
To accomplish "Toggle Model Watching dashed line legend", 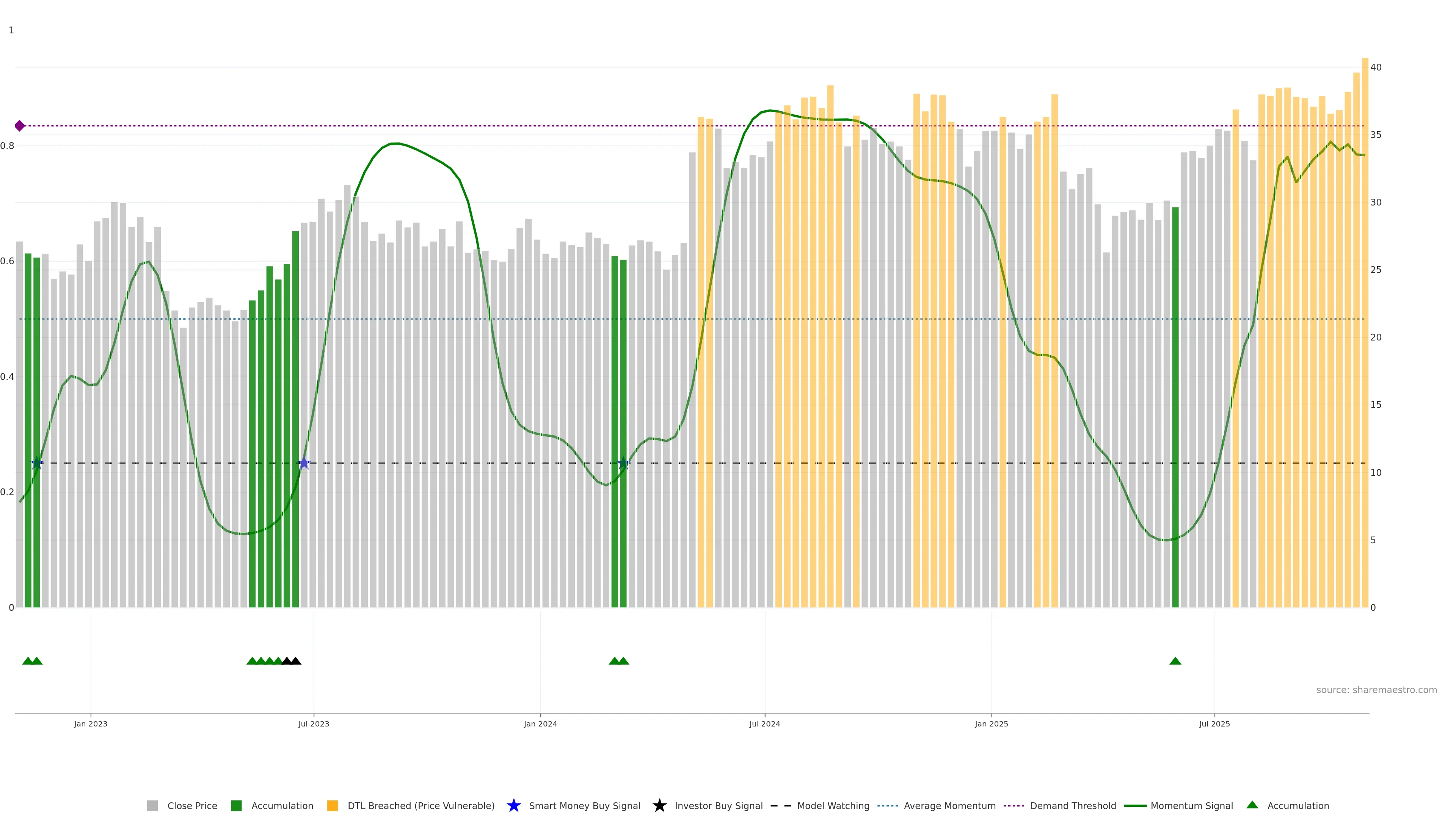I will coord(833,805).
